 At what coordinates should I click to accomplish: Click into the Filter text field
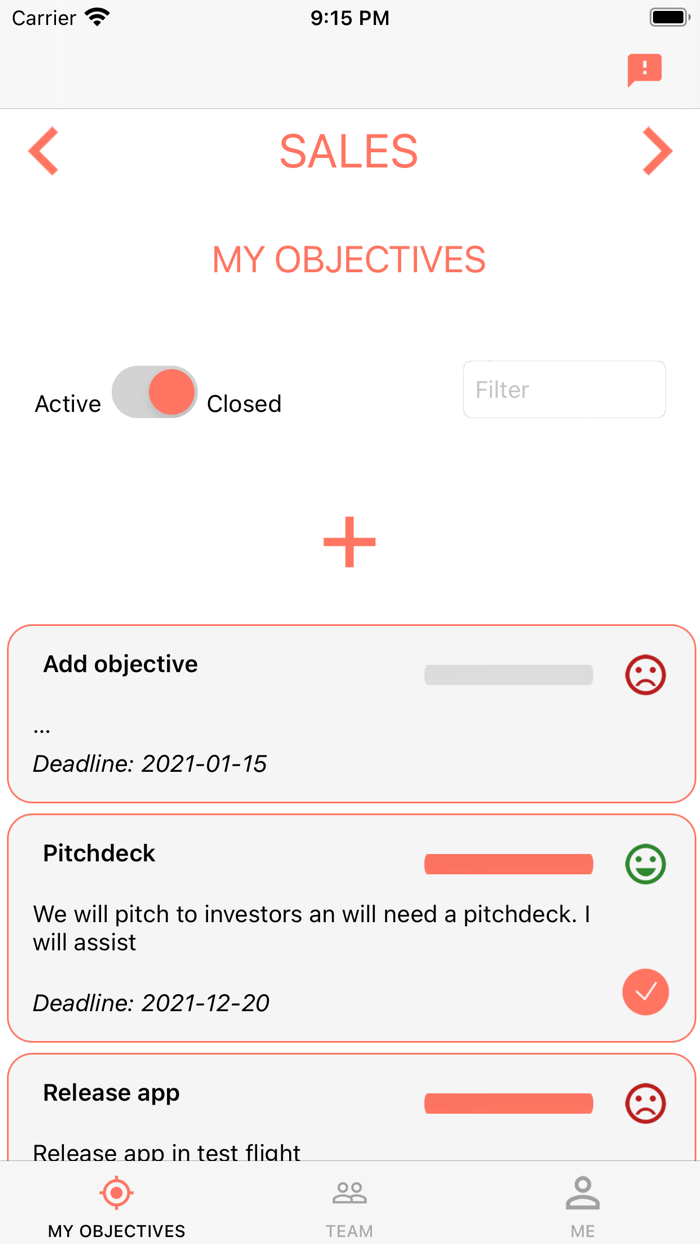(564, 390)
